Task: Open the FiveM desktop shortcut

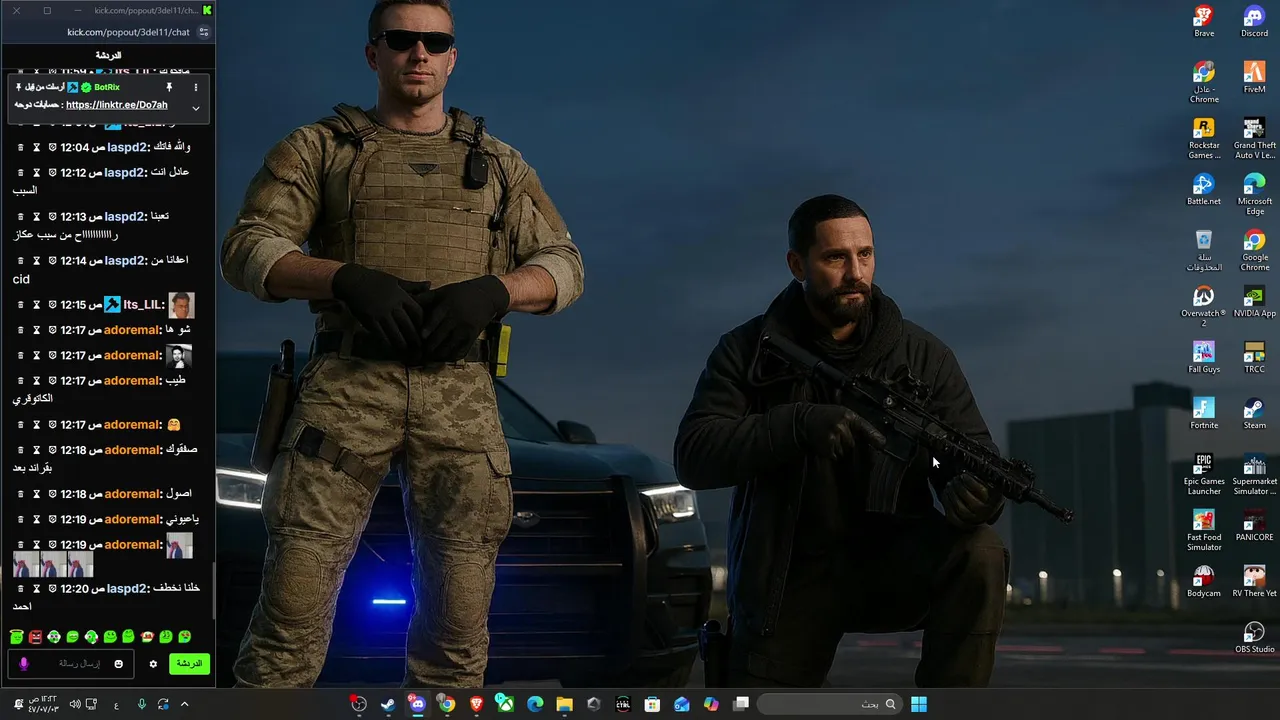Action: pos(1254,77)
